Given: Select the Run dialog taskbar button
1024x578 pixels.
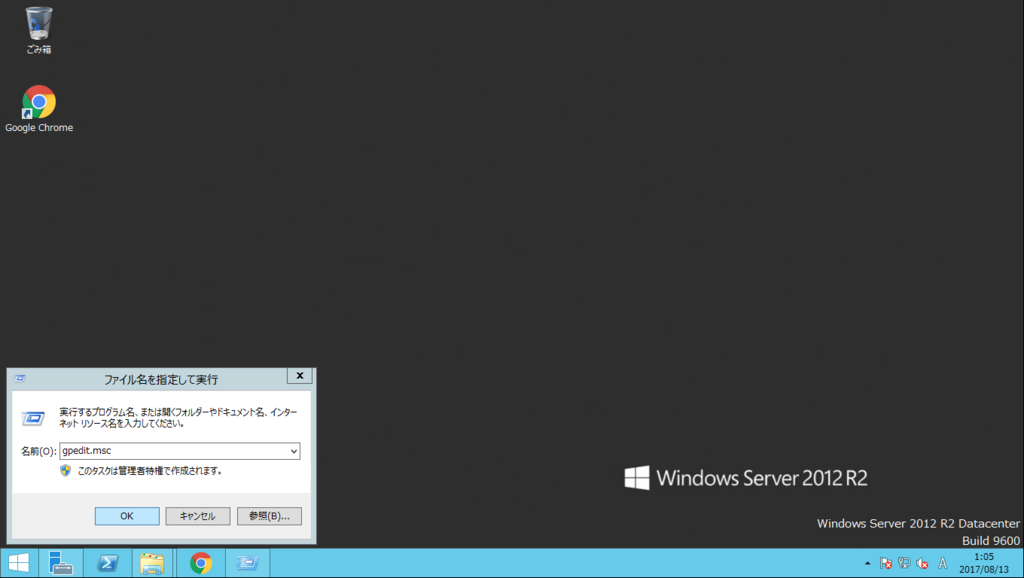Looking at the screenshot, I should tap(248, 563).
